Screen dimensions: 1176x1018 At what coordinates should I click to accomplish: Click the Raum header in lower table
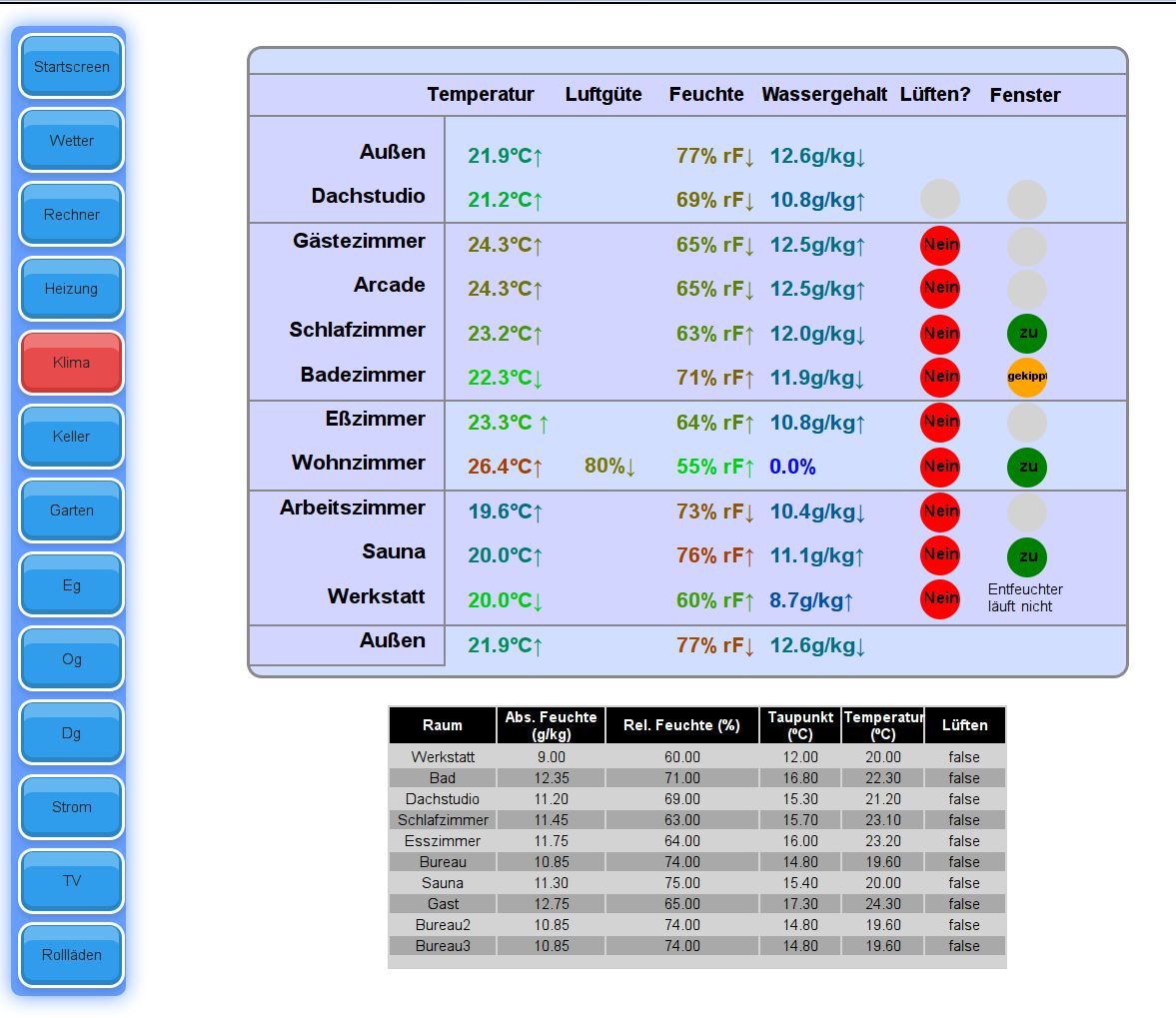coord(443,725)
